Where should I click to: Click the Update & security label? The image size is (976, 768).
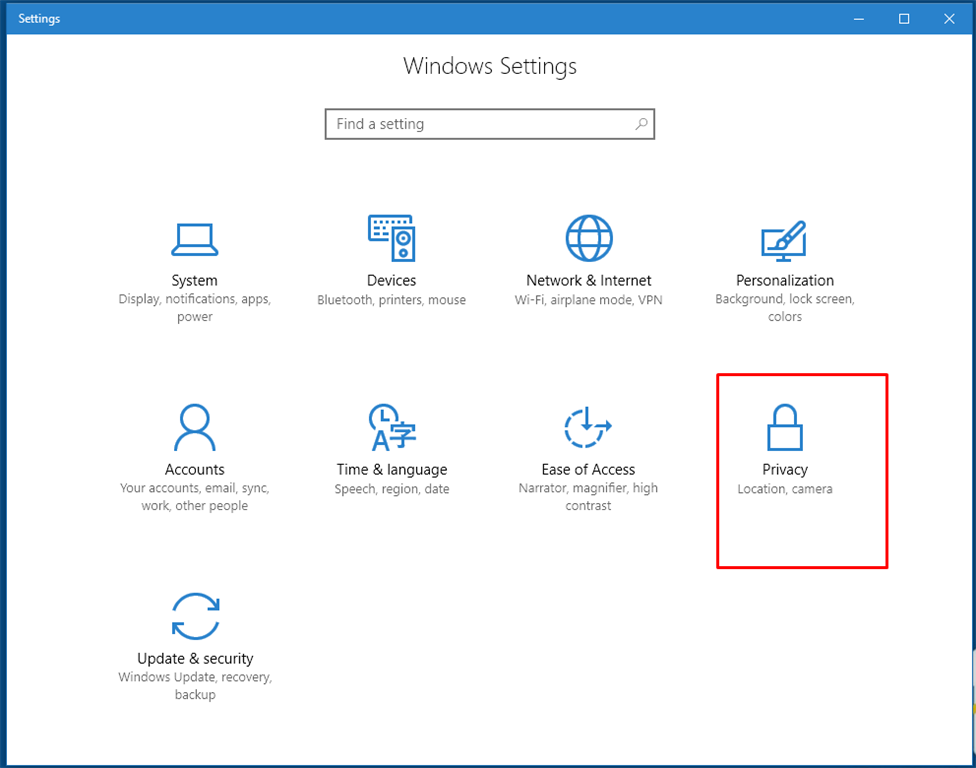(195, 658)
